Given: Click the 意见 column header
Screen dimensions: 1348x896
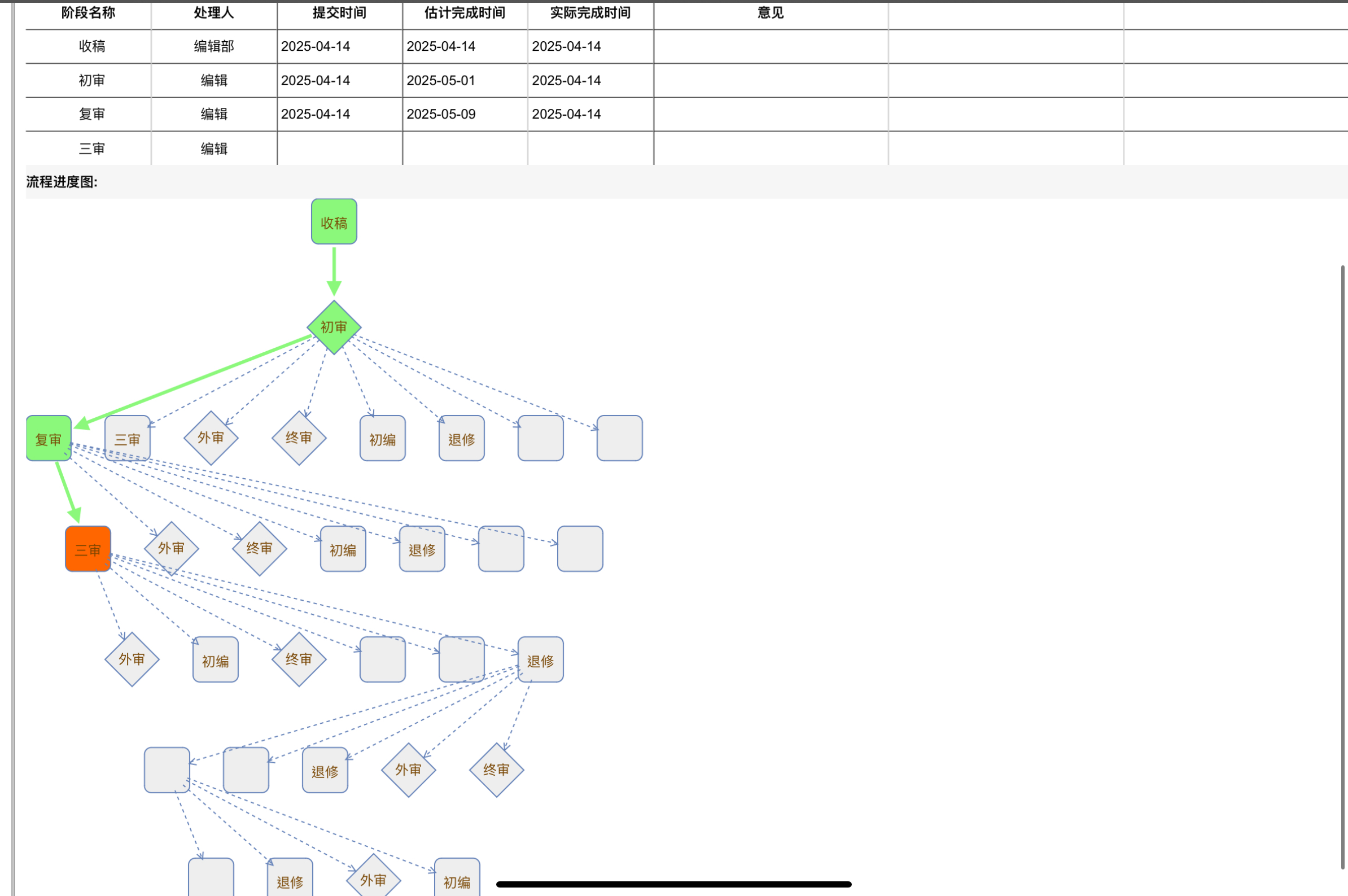Looking at the screenshot, I should click(x=771, y=13).
